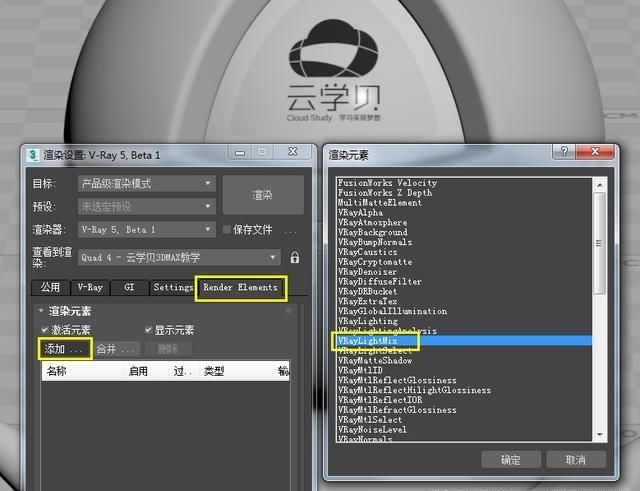Confirm with the 确定 button
The height and width of the screenshot is (491, 640).
[x=511, y=460]
